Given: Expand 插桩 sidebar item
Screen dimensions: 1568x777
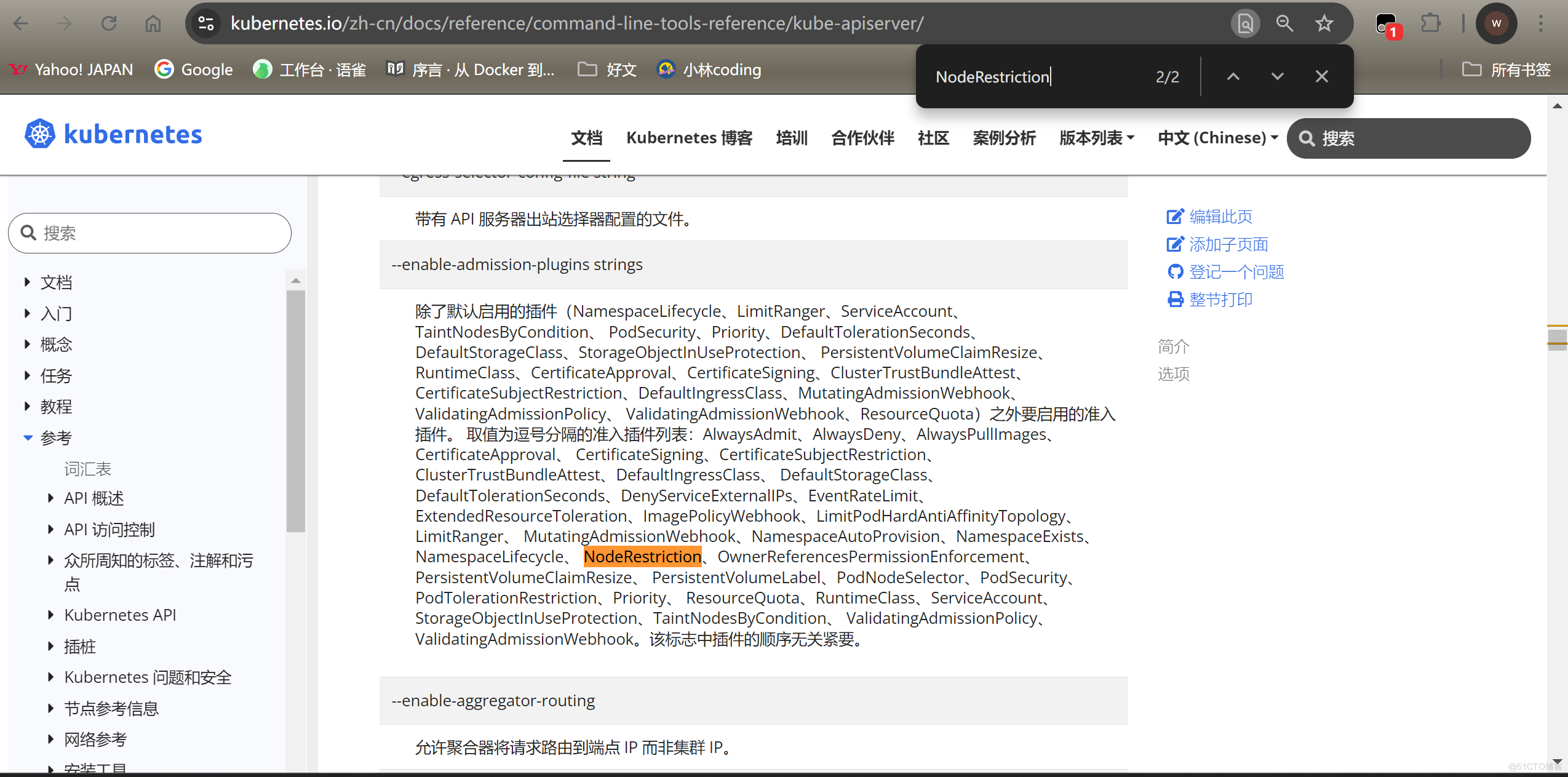Looking at the screenshot, I should (51, 646).
